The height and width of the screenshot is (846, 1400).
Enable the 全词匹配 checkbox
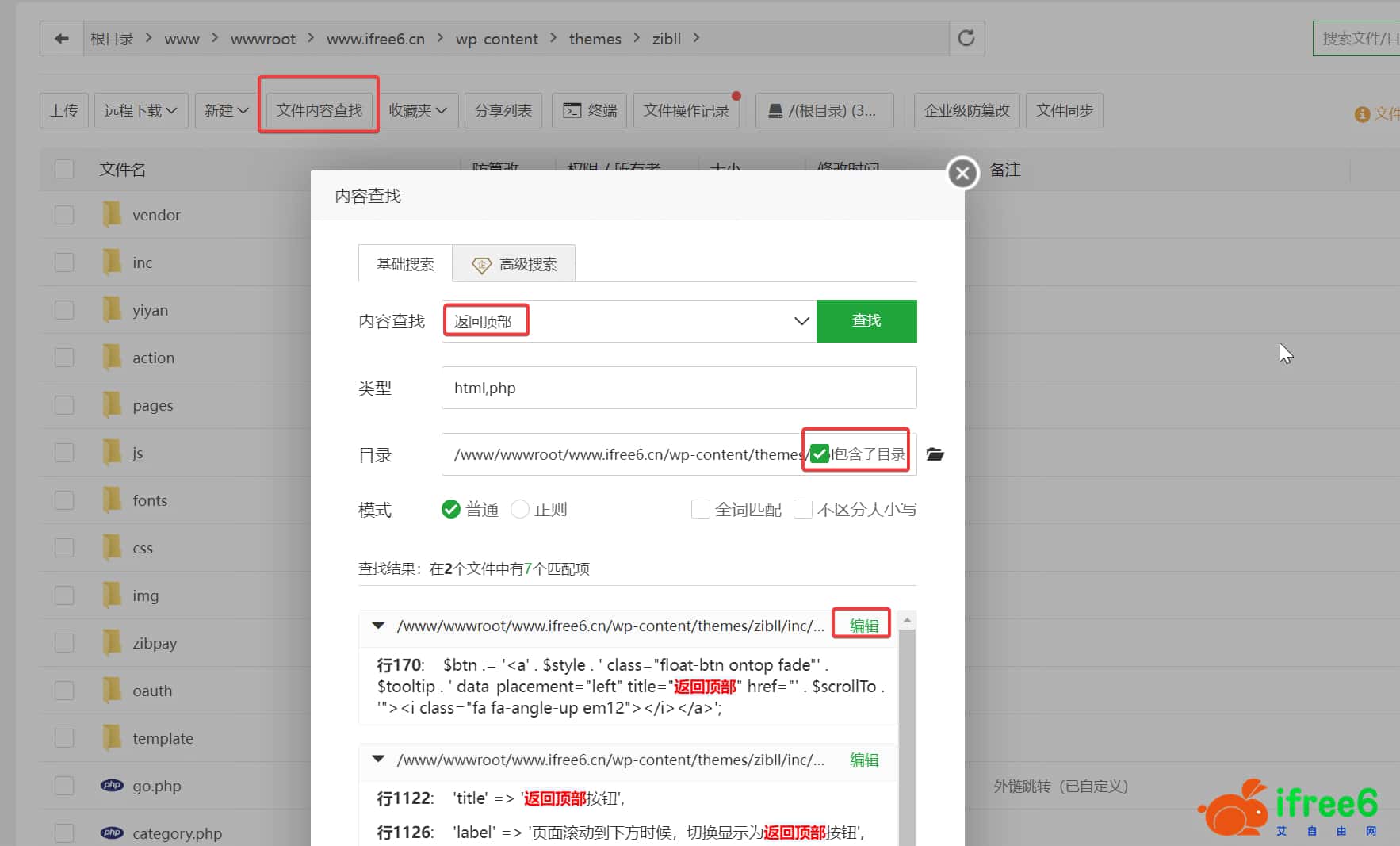click(701, 509)
